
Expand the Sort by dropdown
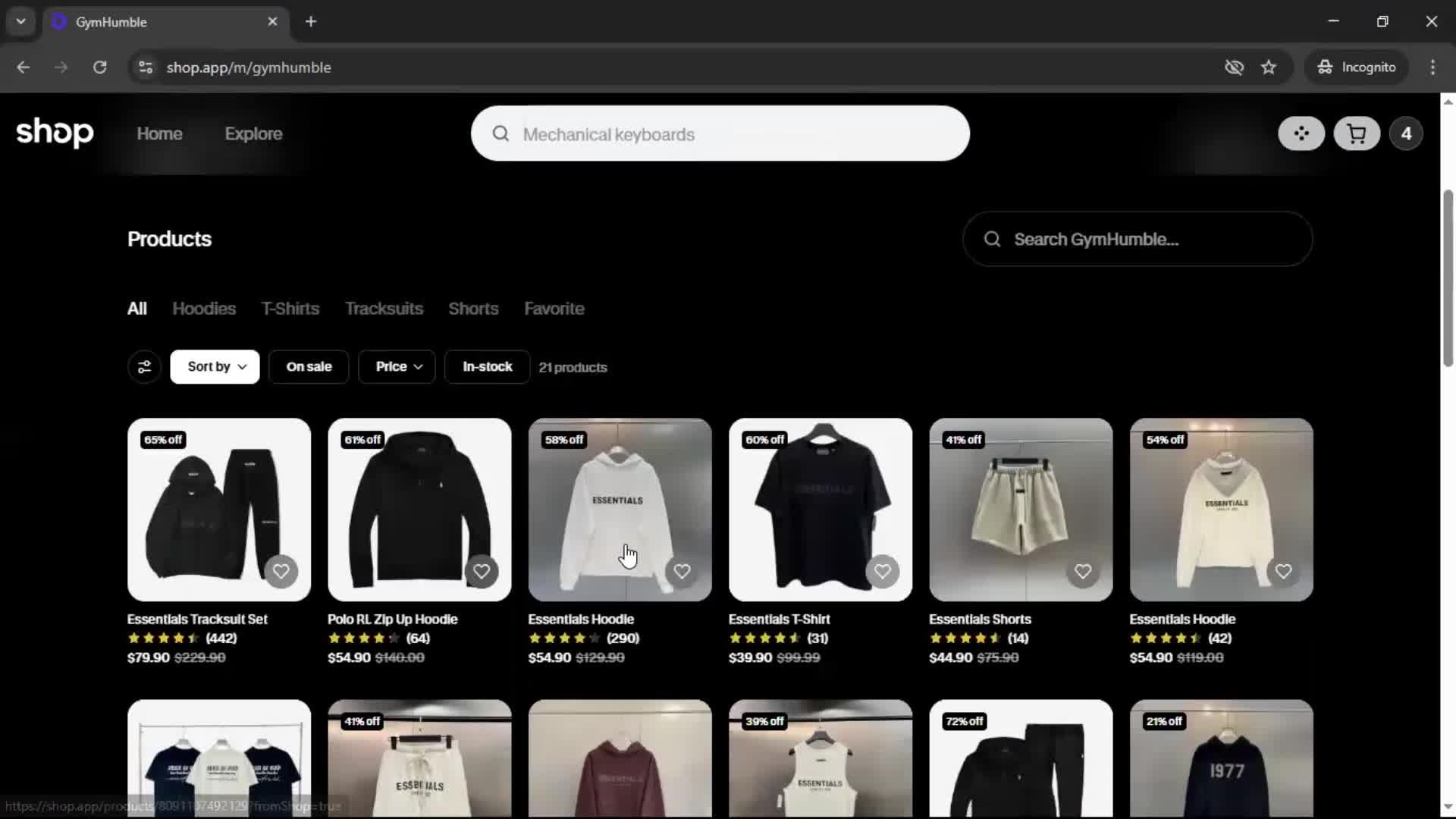(215, 367)
